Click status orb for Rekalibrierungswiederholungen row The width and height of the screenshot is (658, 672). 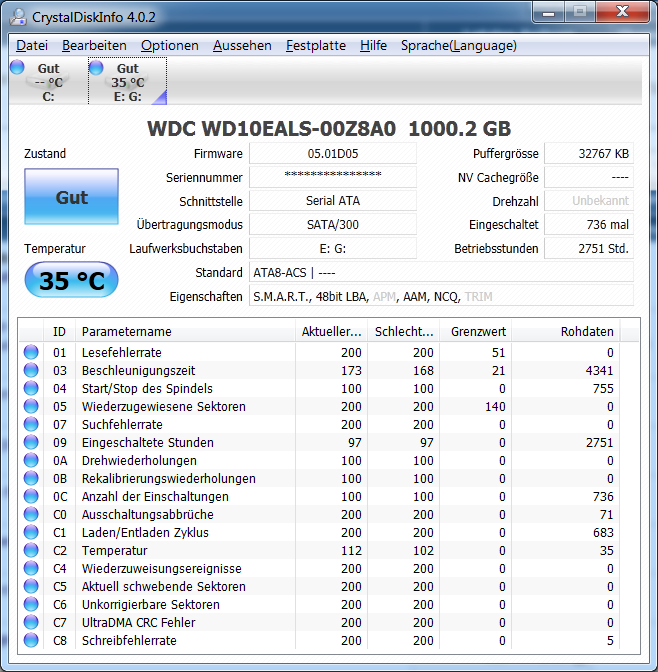click(x=31, y=478)
